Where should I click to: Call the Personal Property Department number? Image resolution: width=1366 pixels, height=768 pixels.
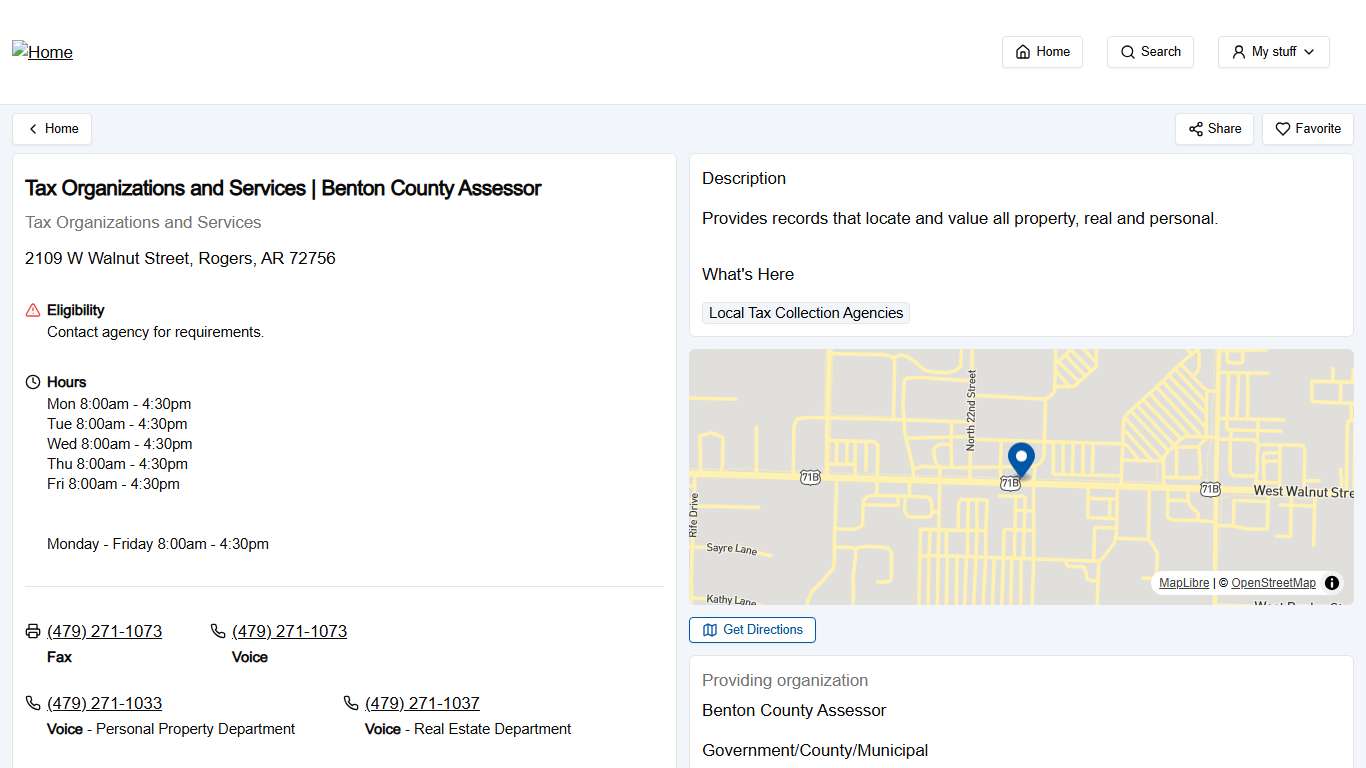[104, 703]
